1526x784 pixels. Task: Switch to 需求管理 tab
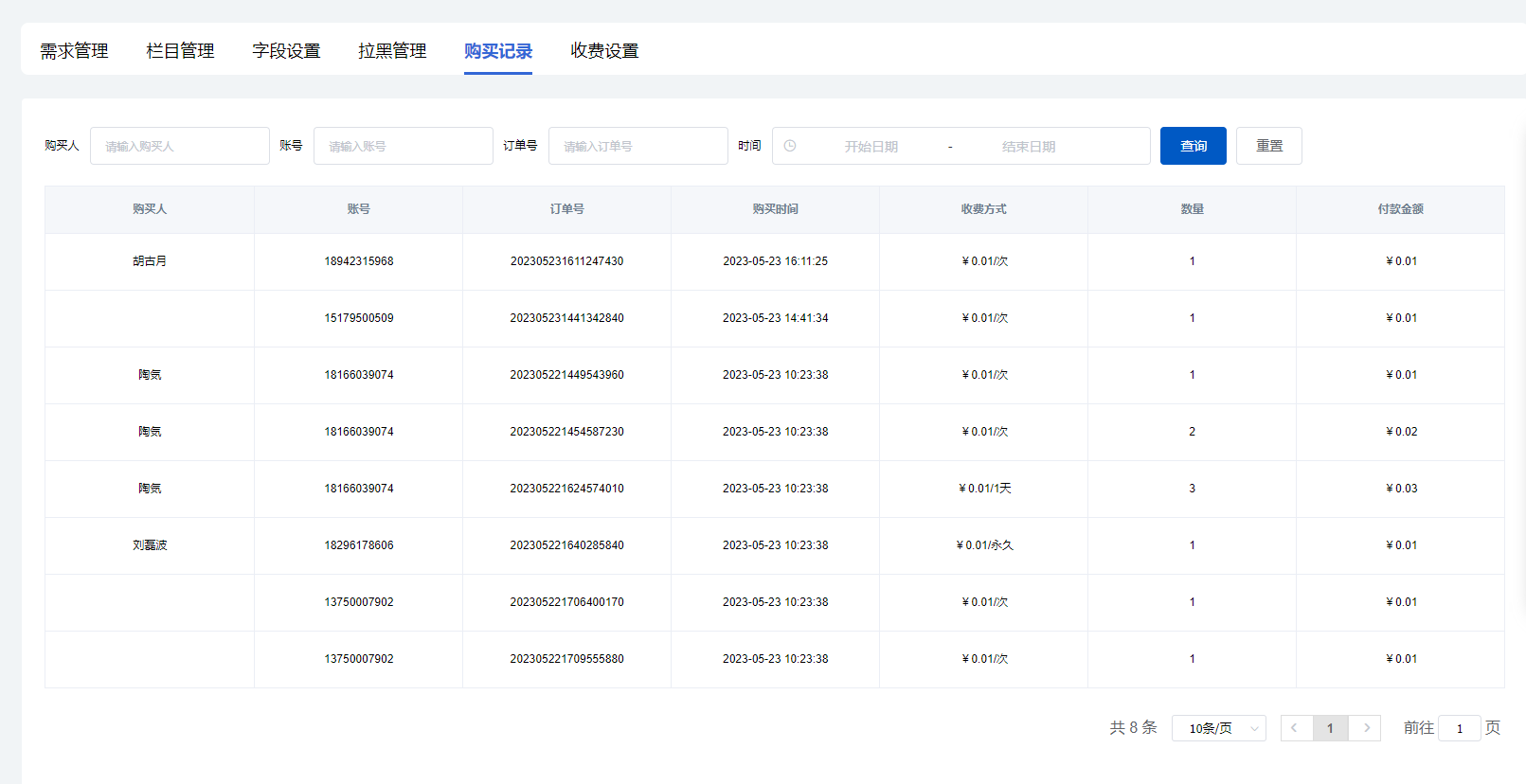pos(74,51)
